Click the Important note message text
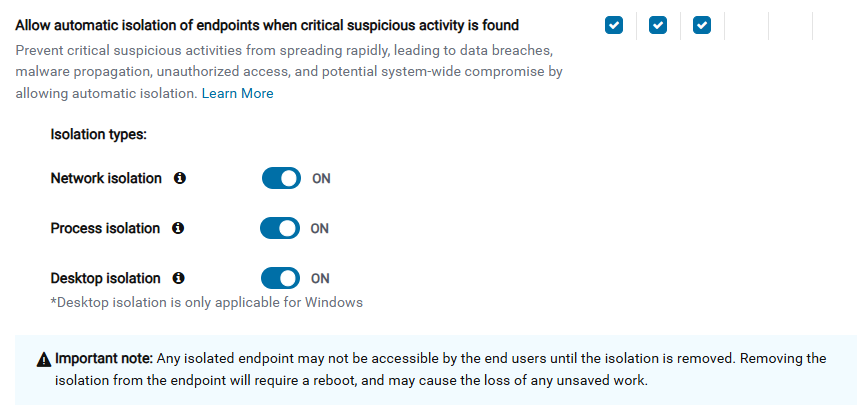863x413 pixels. point(440,369)
